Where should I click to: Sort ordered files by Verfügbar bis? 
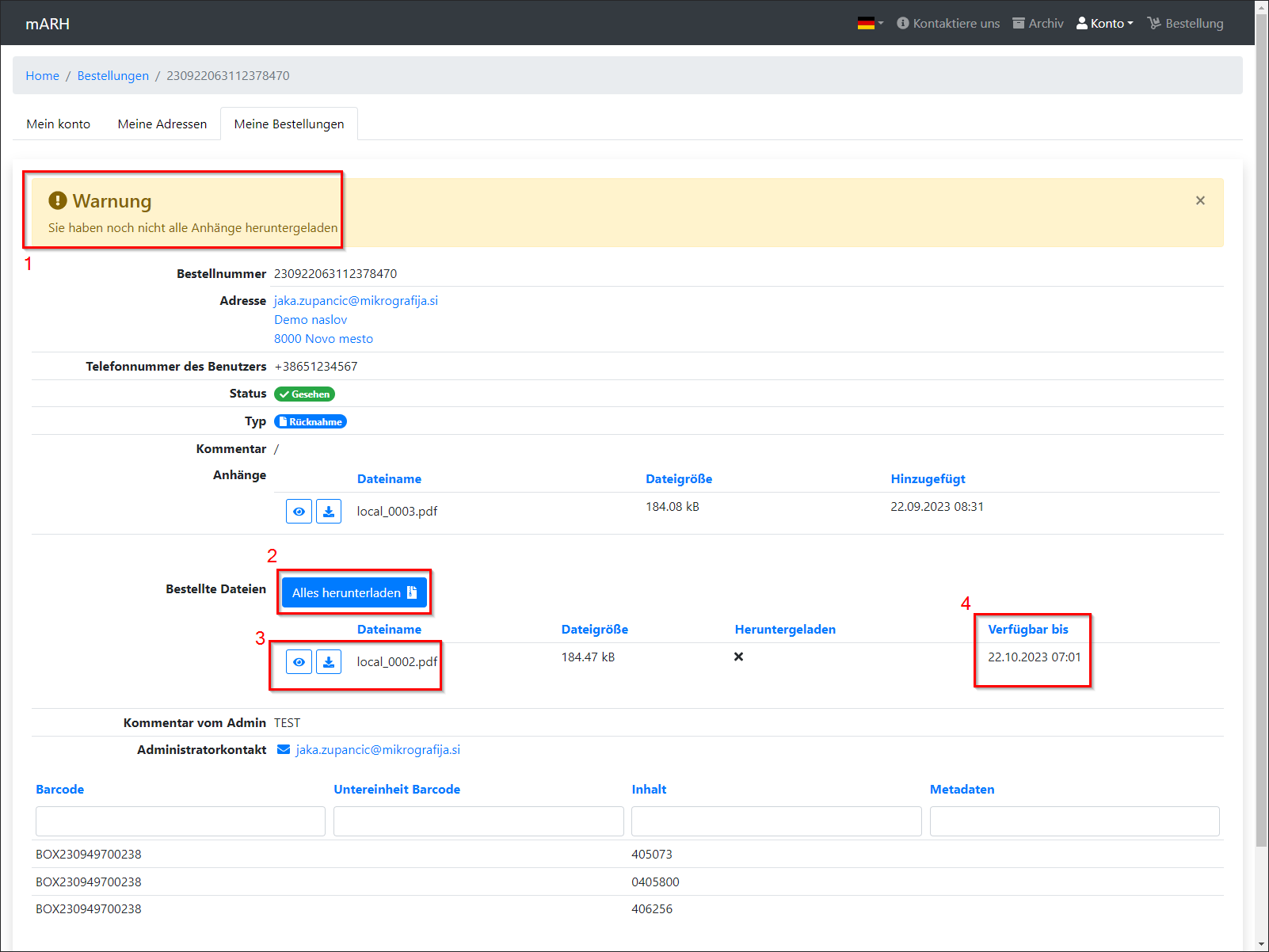pos(1027,630)
